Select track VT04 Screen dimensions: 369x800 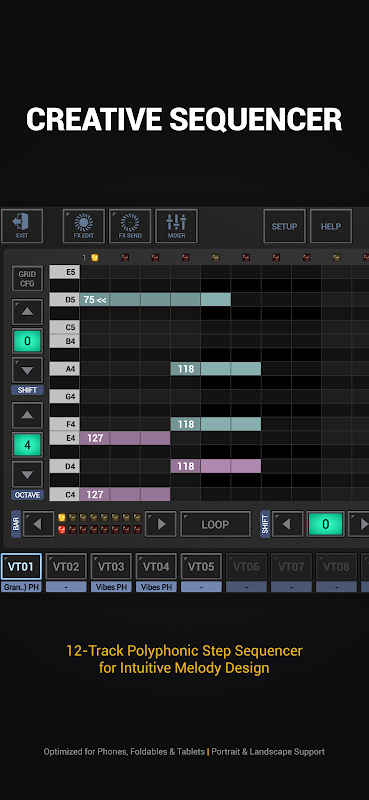pos(156,566)
